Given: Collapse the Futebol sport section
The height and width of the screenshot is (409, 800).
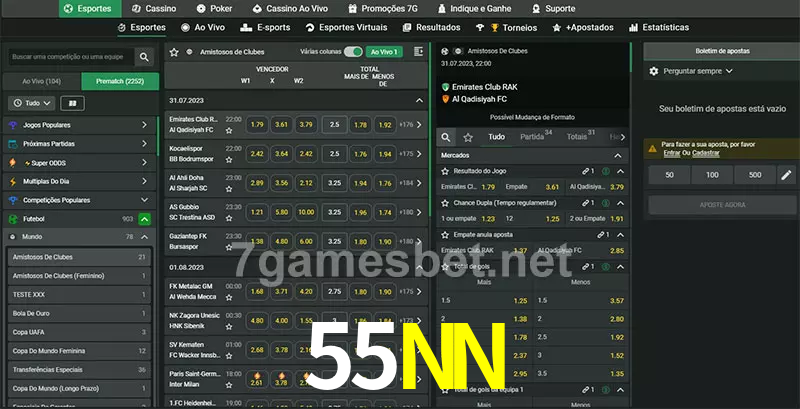Looking at the screenshot, I should tap(145, 218).
